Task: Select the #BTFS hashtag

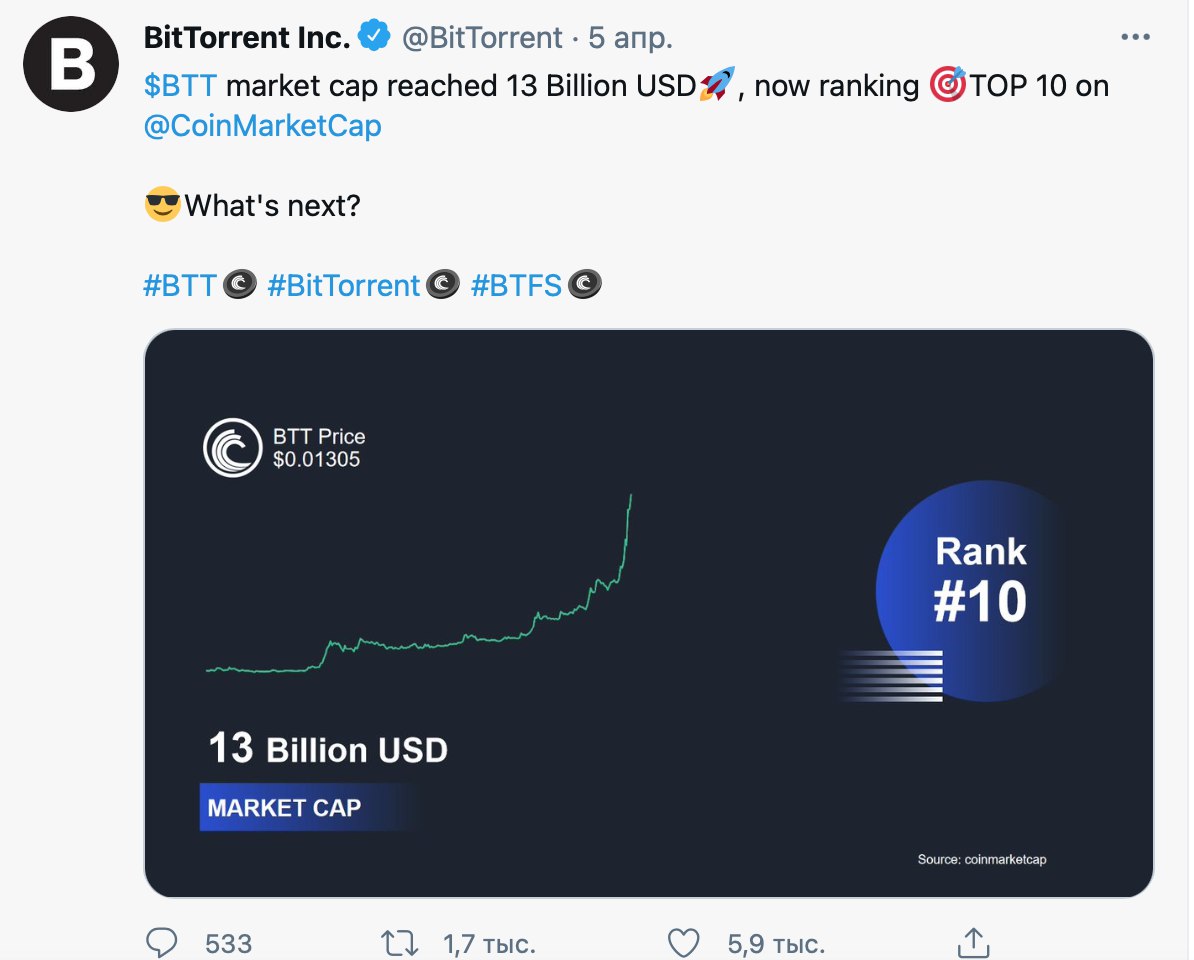Action: [x=515, y=286]
